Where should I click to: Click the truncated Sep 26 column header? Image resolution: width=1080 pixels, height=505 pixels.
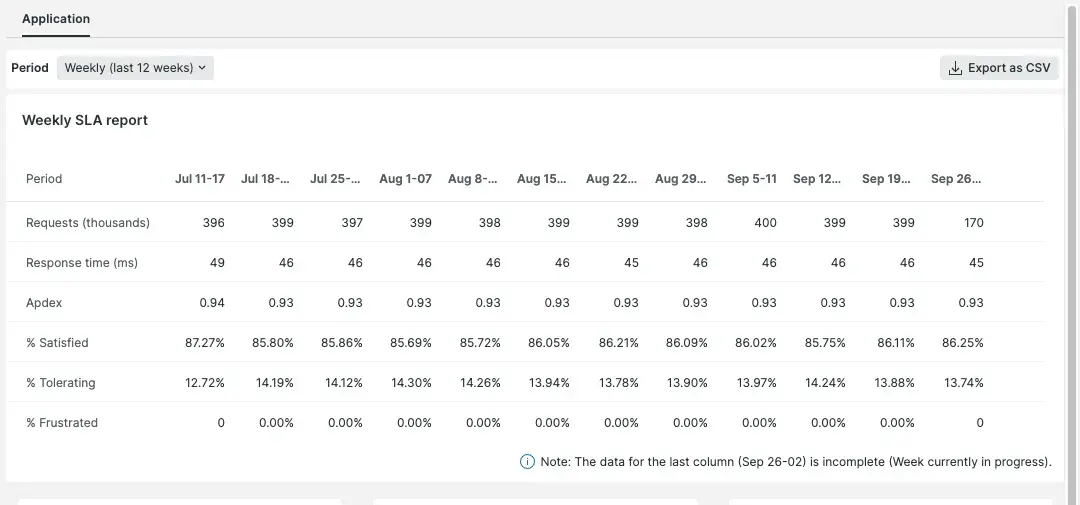pos(956,179)
